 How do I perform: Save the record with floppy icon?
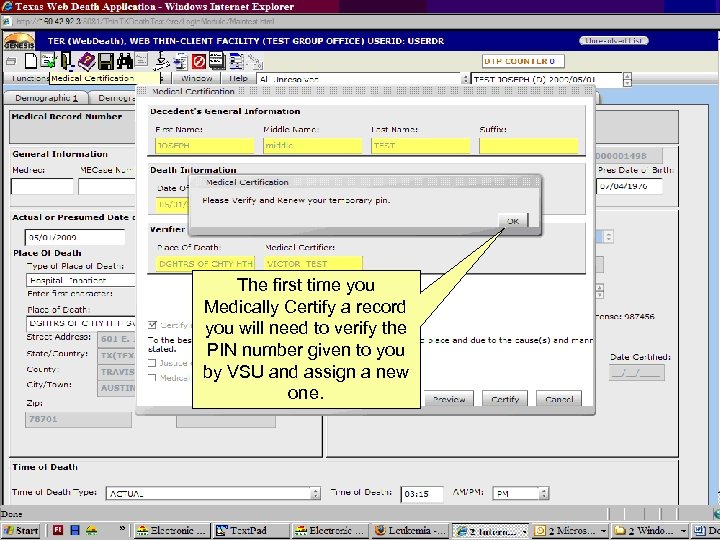click(x=106, y=61)
